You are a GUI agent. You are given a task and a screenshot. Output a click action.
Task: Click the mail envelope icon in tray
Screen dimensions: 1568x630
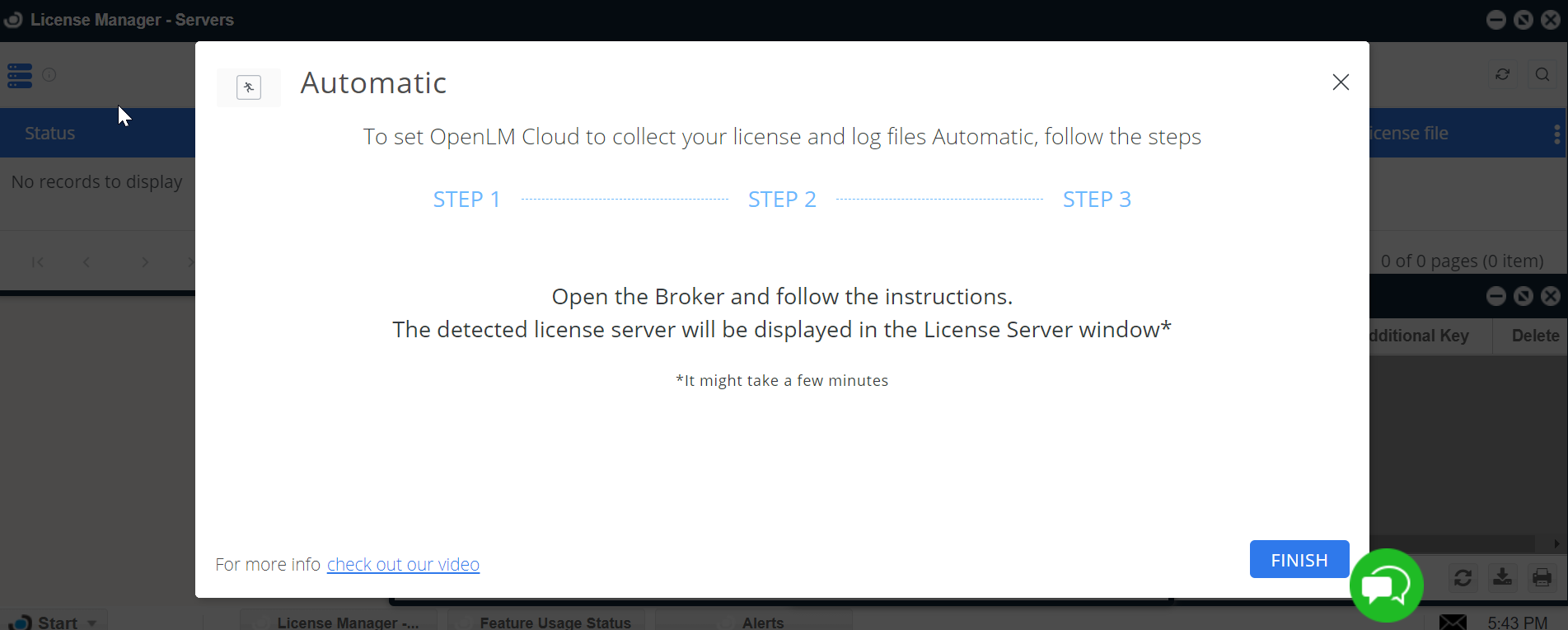click(x=1453, y=622)
